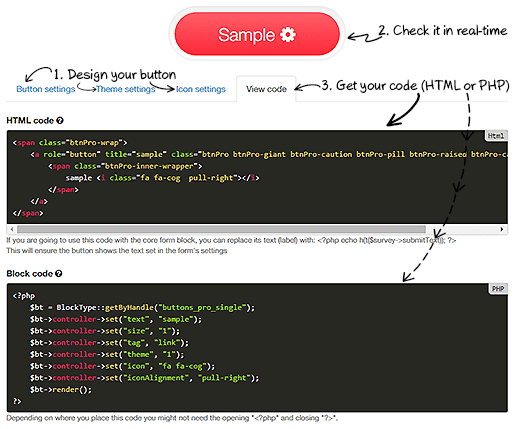The image size is (520, 429).
Task: Click the set("theme", "1") line
Action: click(x=107, y=354)
